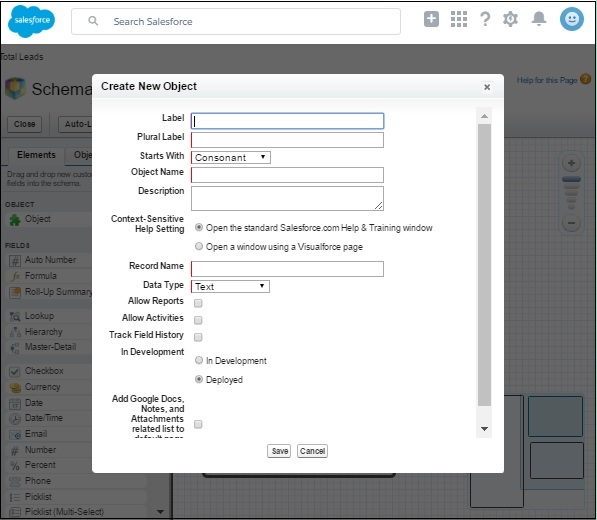Switch to the Elements tab
Screen dimensions: 597x520
click(x=36, y=155)
